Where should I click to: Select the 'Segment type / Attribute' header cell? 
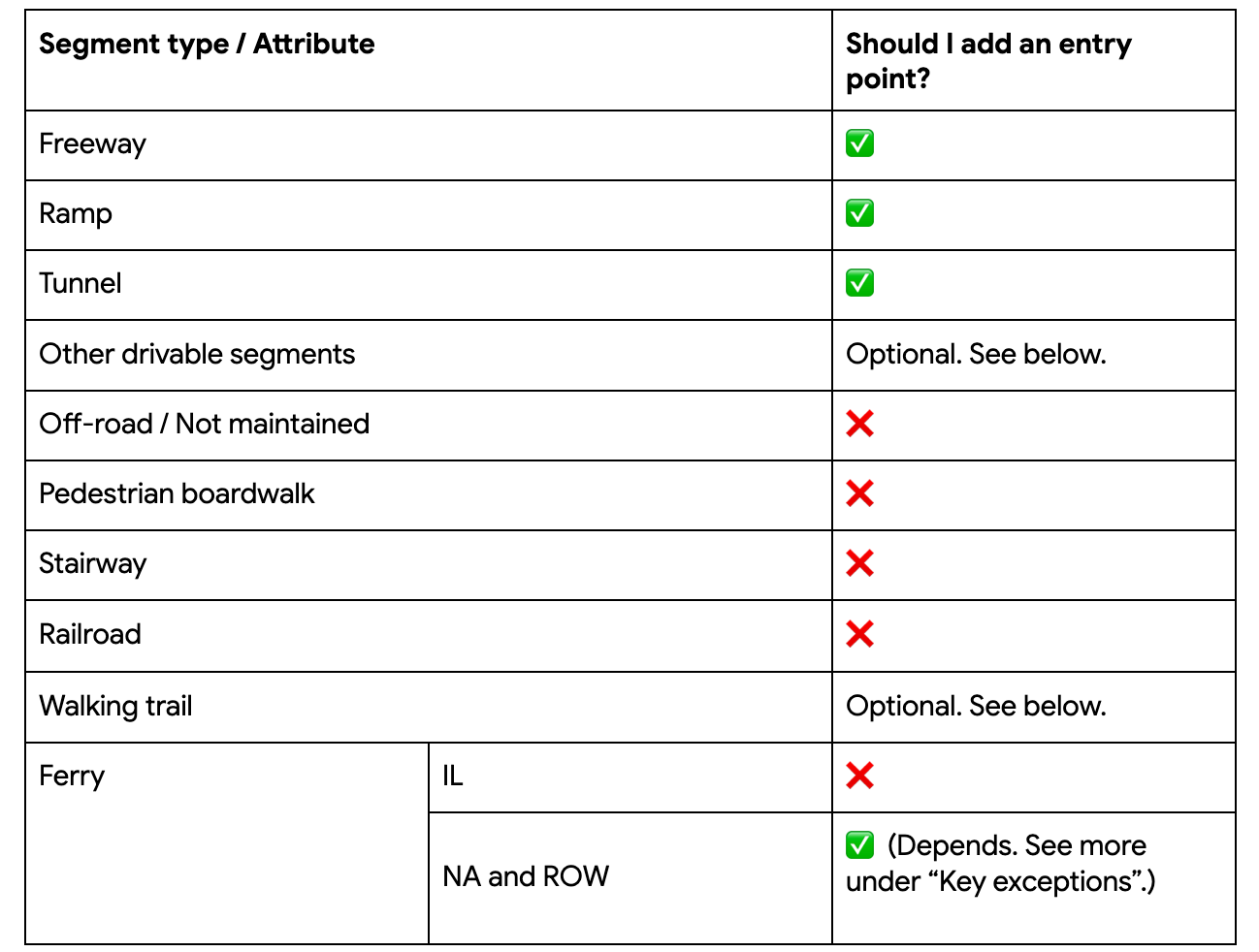tap(429, 60)
